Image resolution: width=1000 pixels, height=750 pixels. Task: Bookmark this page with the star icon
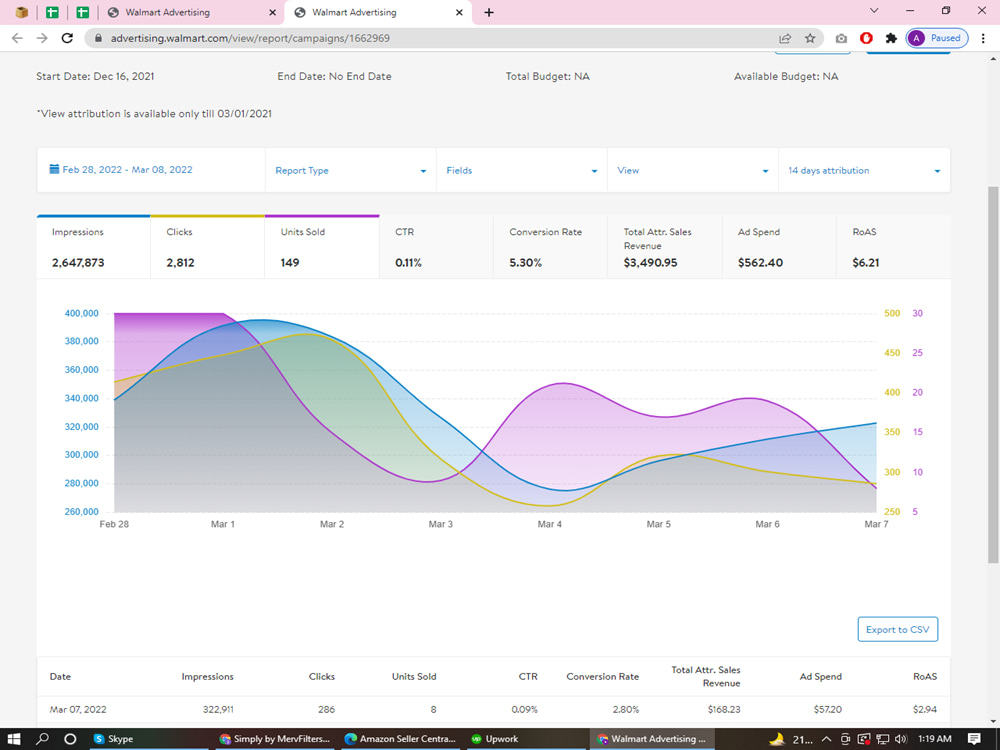pos(810,38)
